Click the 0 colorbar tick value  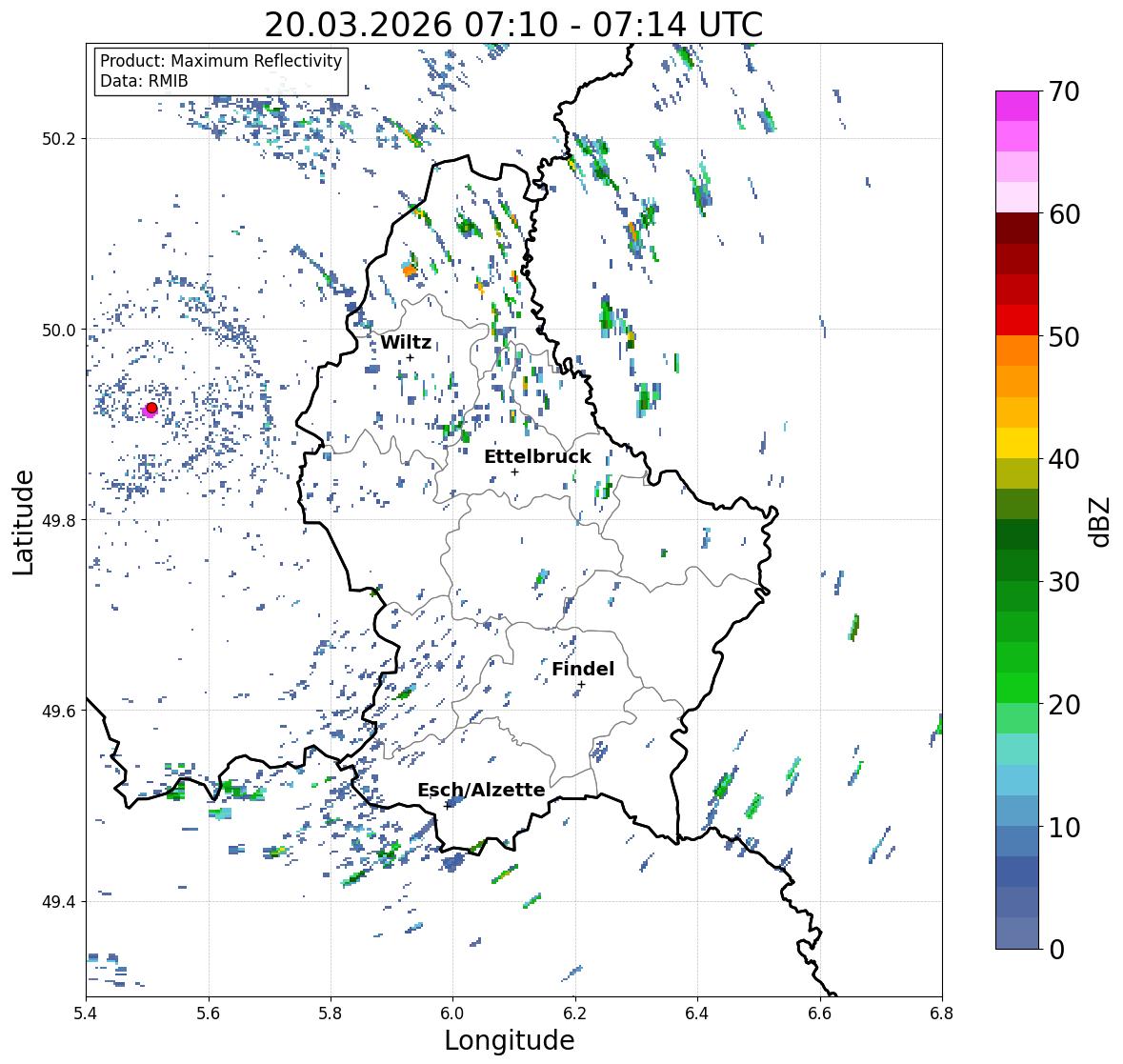coord(1056,950)
